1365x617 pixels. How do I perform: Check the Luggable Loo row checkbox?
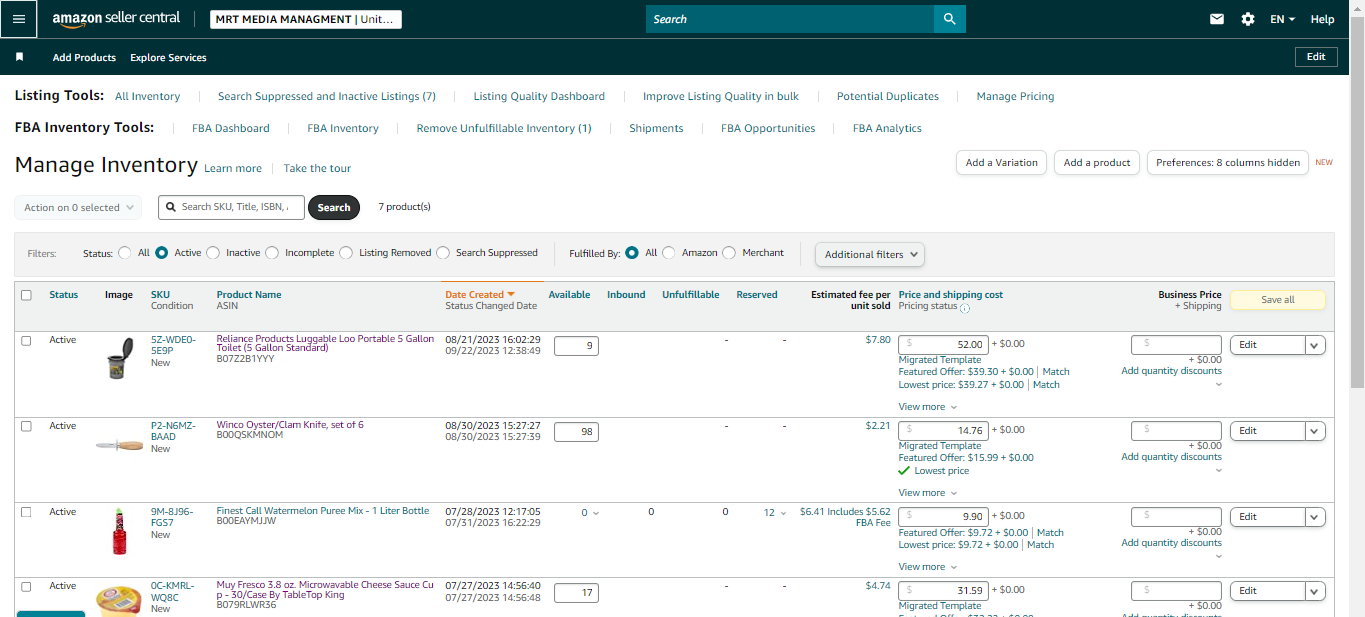tap(26, 340)
